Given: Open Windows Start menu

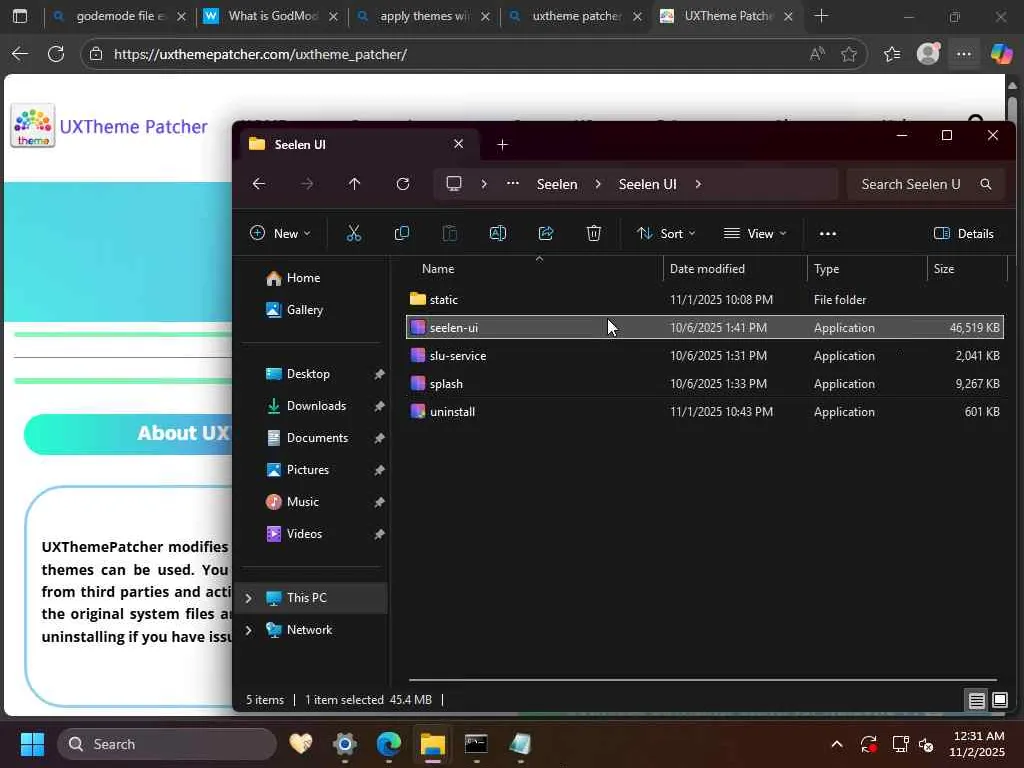Looking at the screenshot, I should click(x=32, y=744).
